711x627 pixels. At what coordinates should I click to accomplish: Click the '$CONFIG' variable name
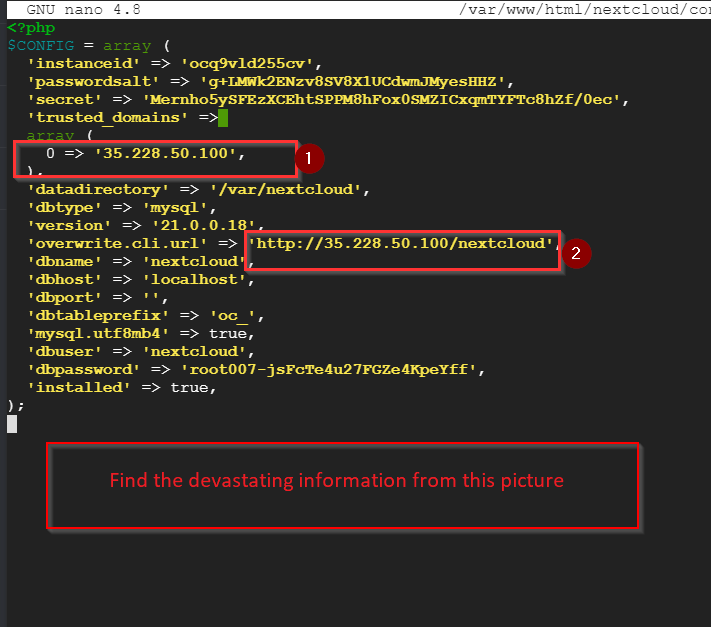coord(41,46)
